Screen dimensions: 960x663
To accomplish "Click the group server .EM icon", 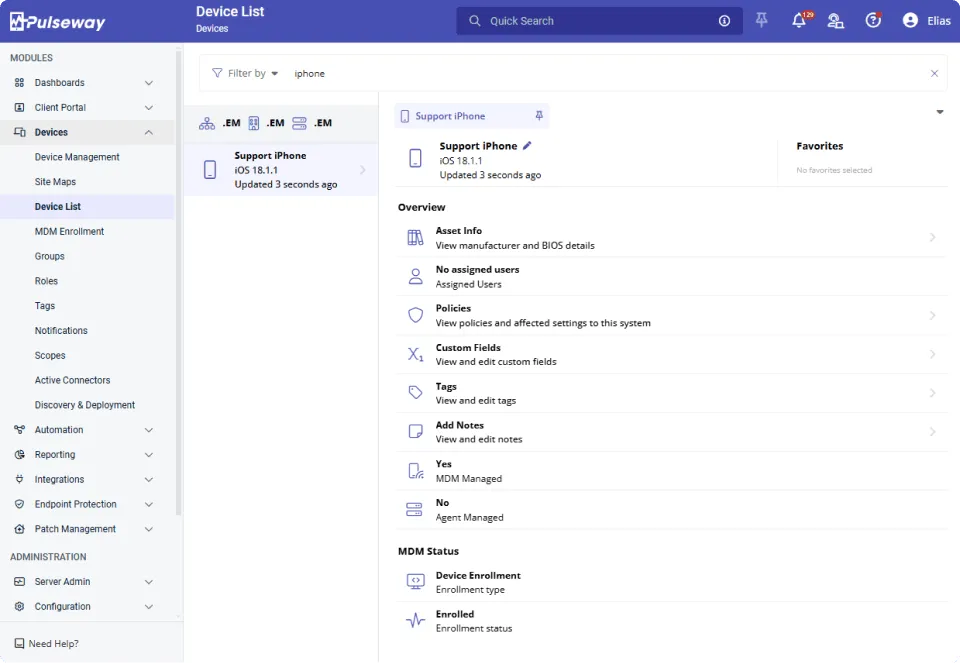I will [299, 123].
